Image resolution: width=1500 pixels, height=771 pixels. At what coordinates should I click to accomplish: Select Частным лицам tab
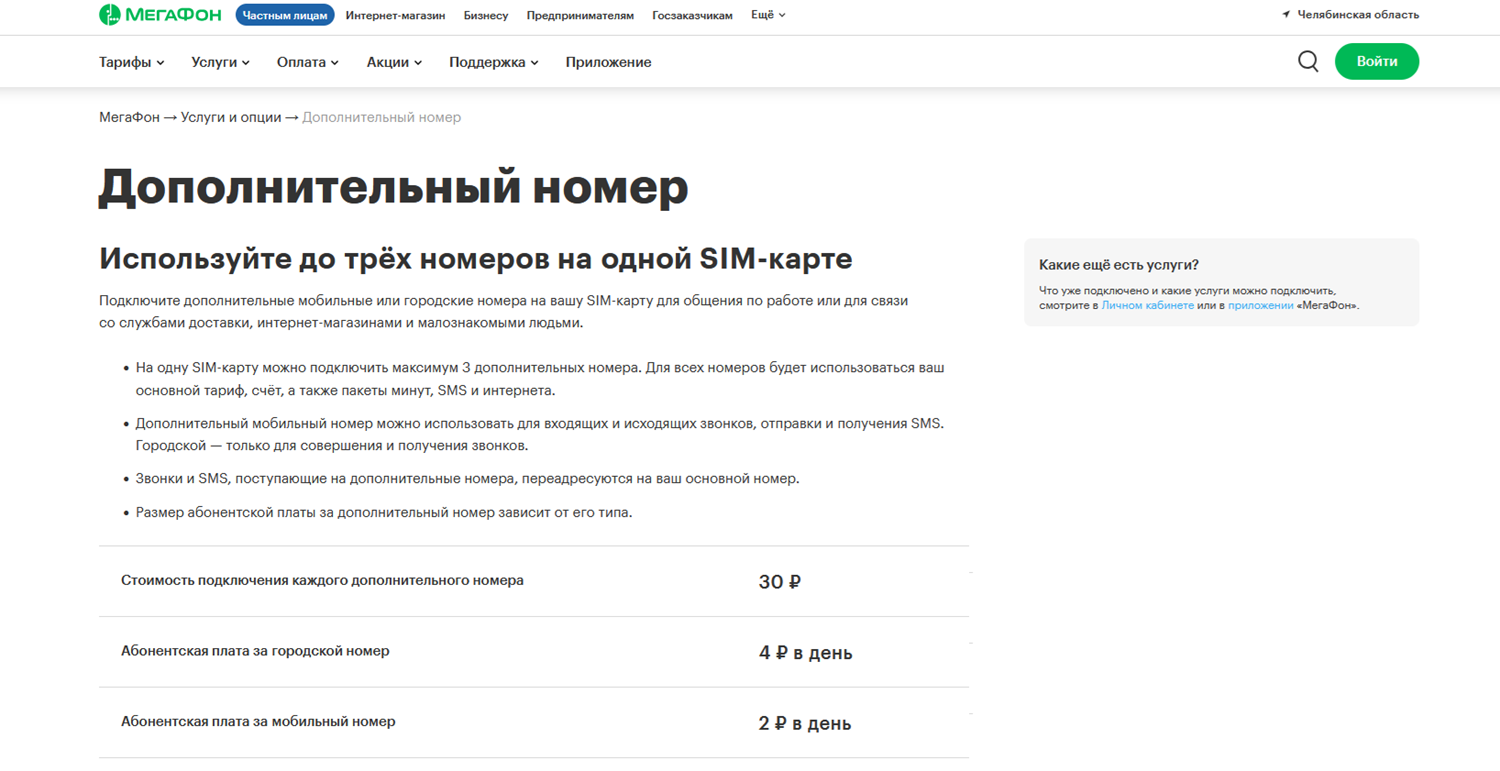(285, 15)
